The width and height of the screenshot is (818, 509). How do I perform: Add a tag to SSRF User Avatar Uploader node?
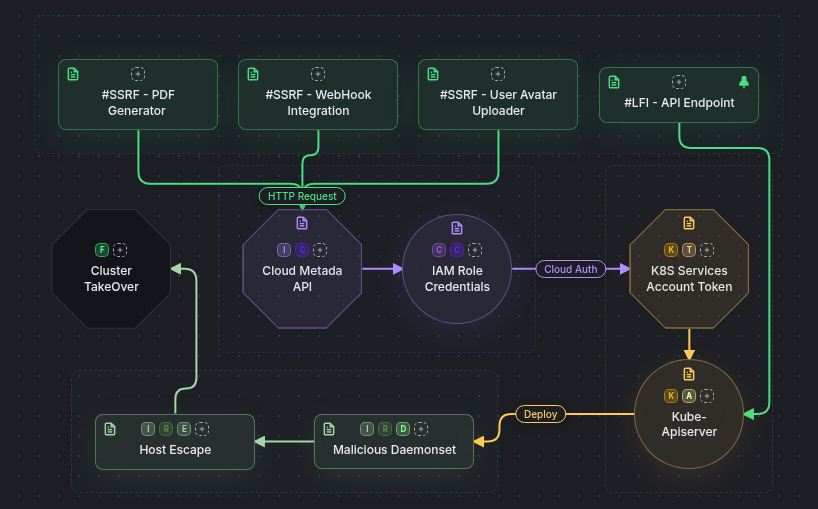498,74
